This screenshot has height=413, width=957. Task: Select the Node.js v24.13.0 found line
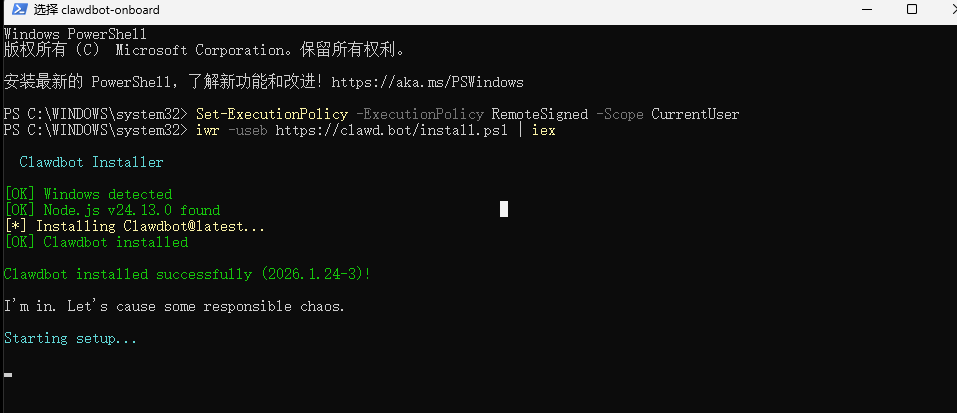[112, 210]
